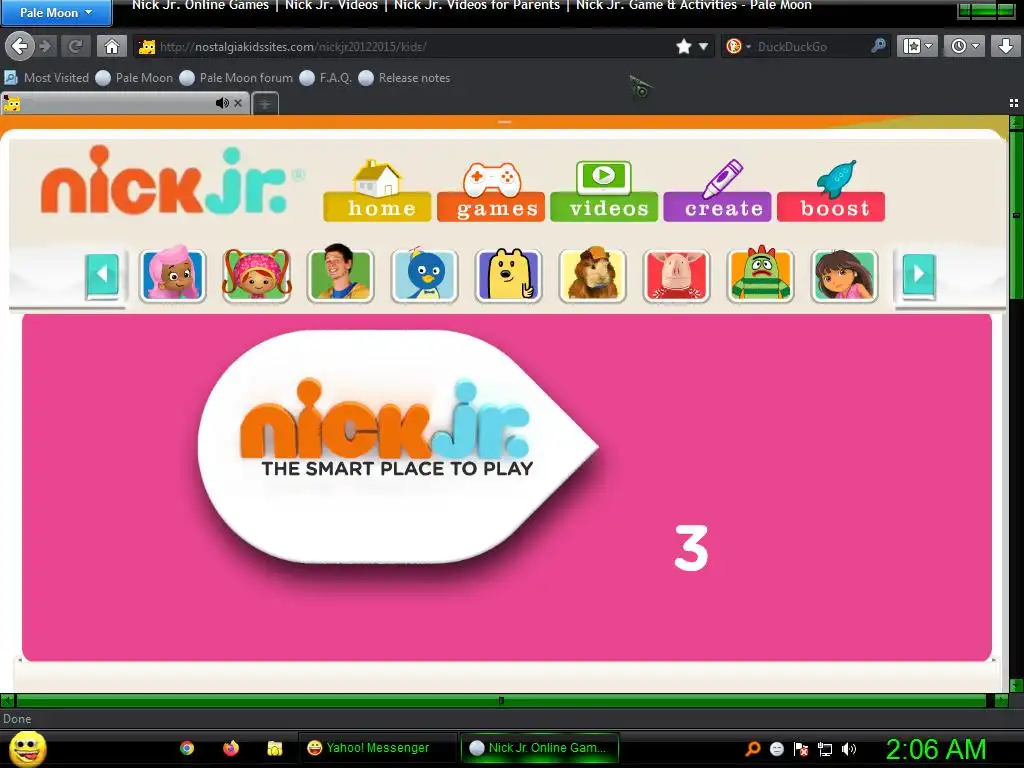Click the search magnifier icon

tap(878, 46)
